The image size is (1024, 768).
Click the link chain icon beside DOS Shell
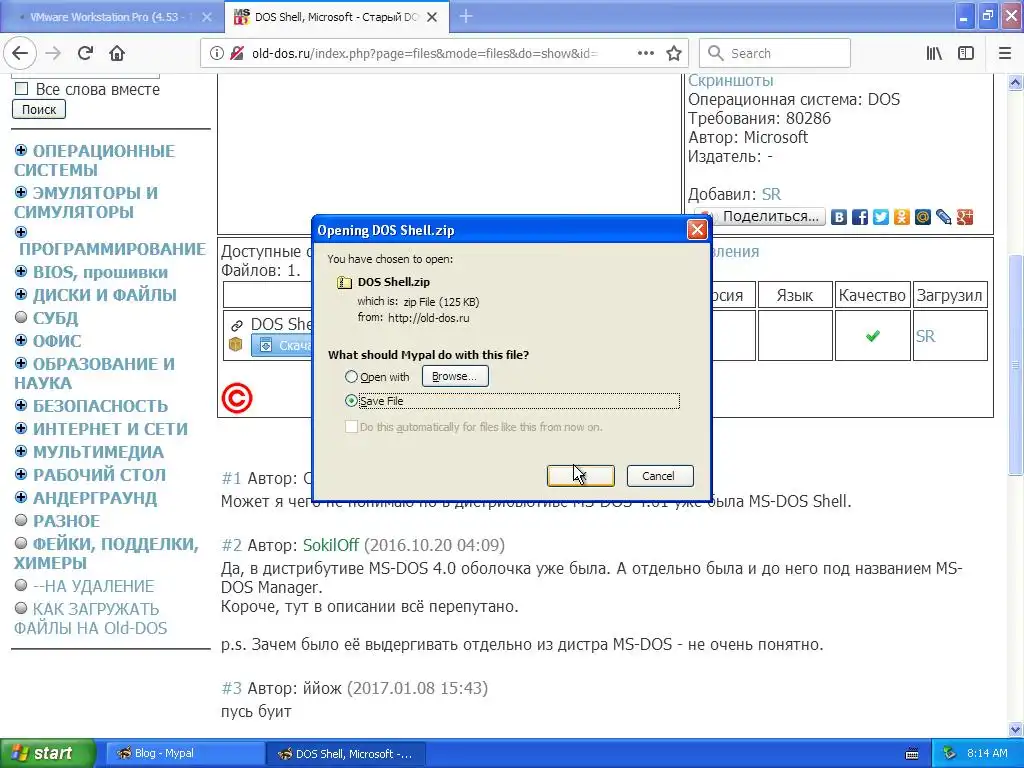pos(237,325)
